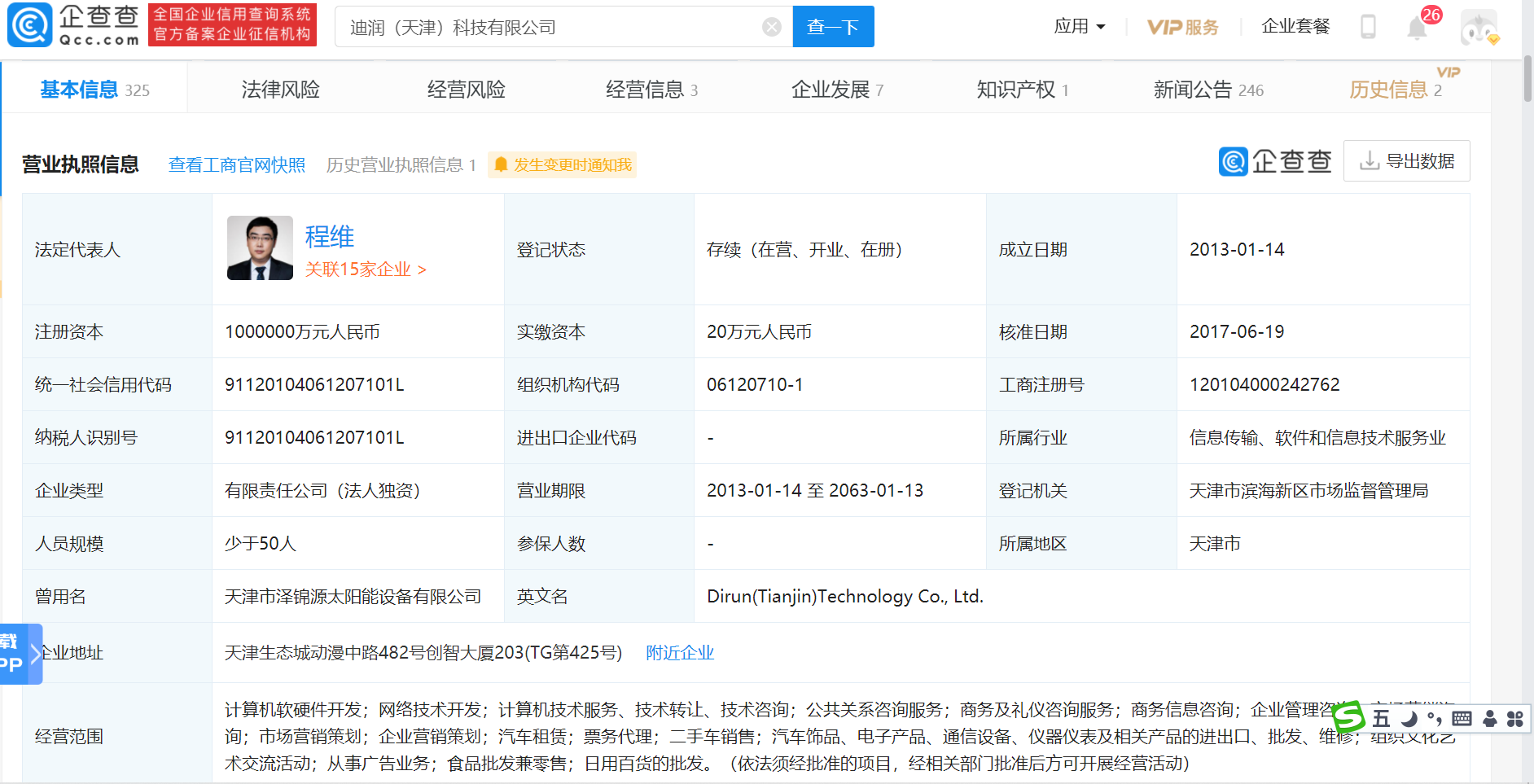This screenshot has width=1534, height=784.
Task: Click the 导出数据 button
Action: 1407,160
